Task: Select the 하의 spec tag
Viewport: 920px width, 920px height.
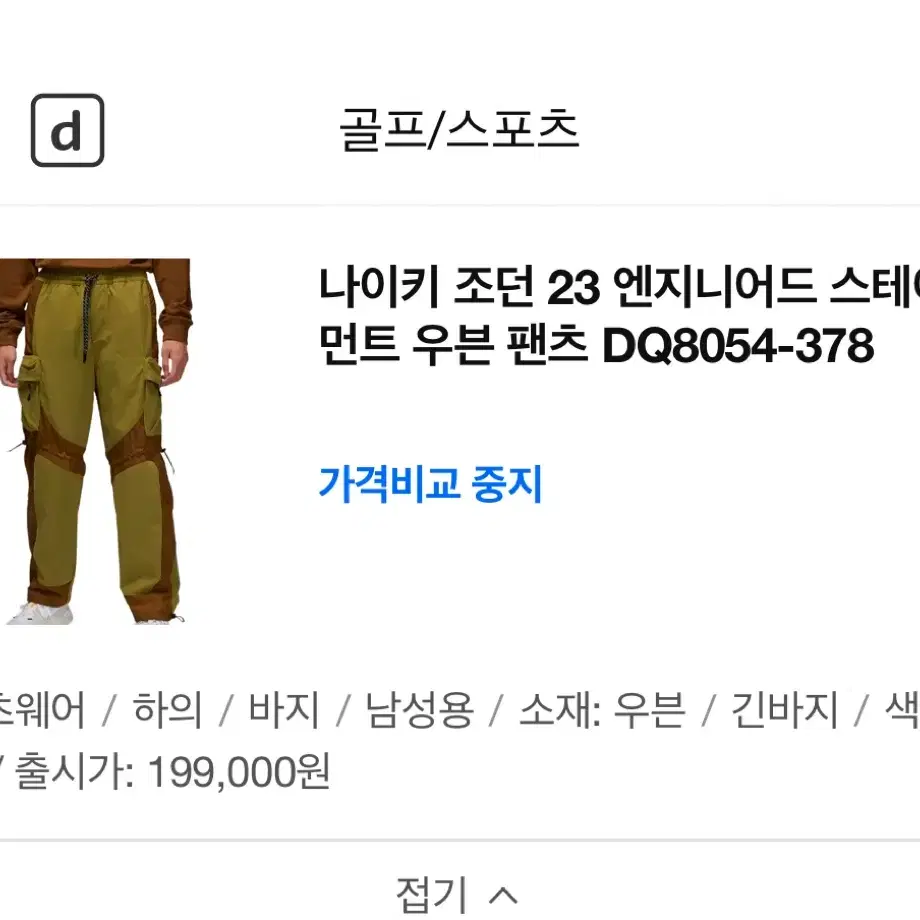Action: click(x=168, y=710)
